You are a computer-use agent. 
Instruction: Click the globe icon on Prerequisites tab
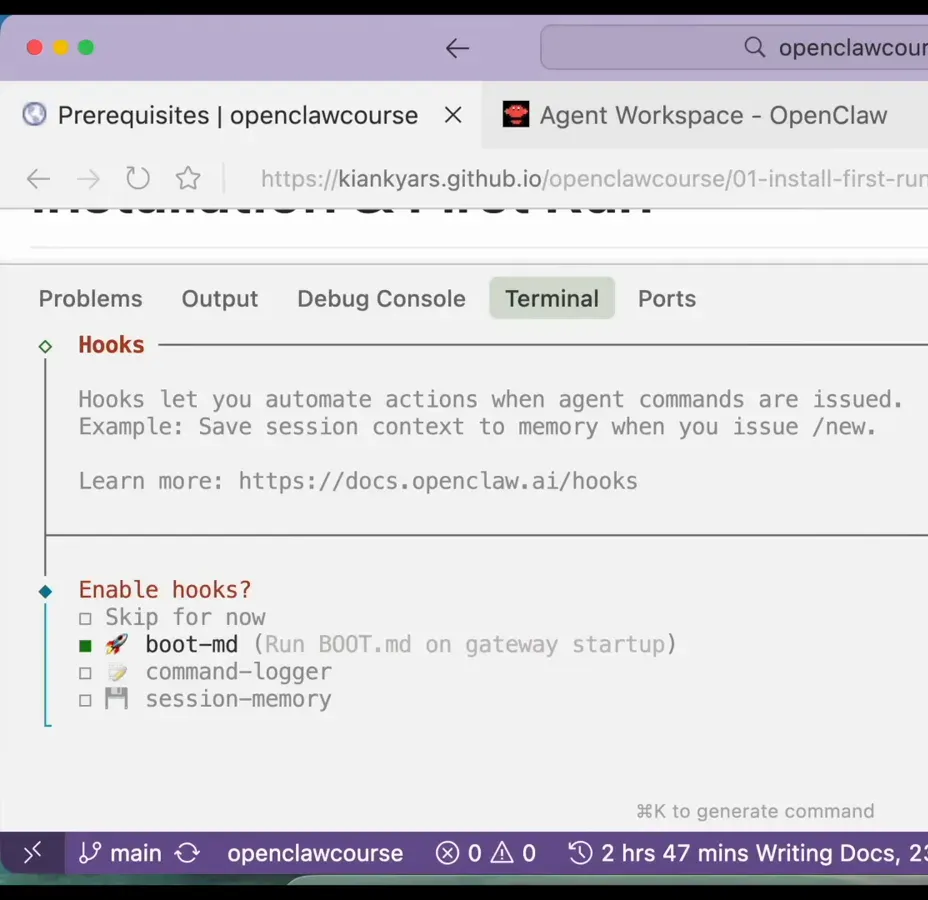(x=34, y=114)
